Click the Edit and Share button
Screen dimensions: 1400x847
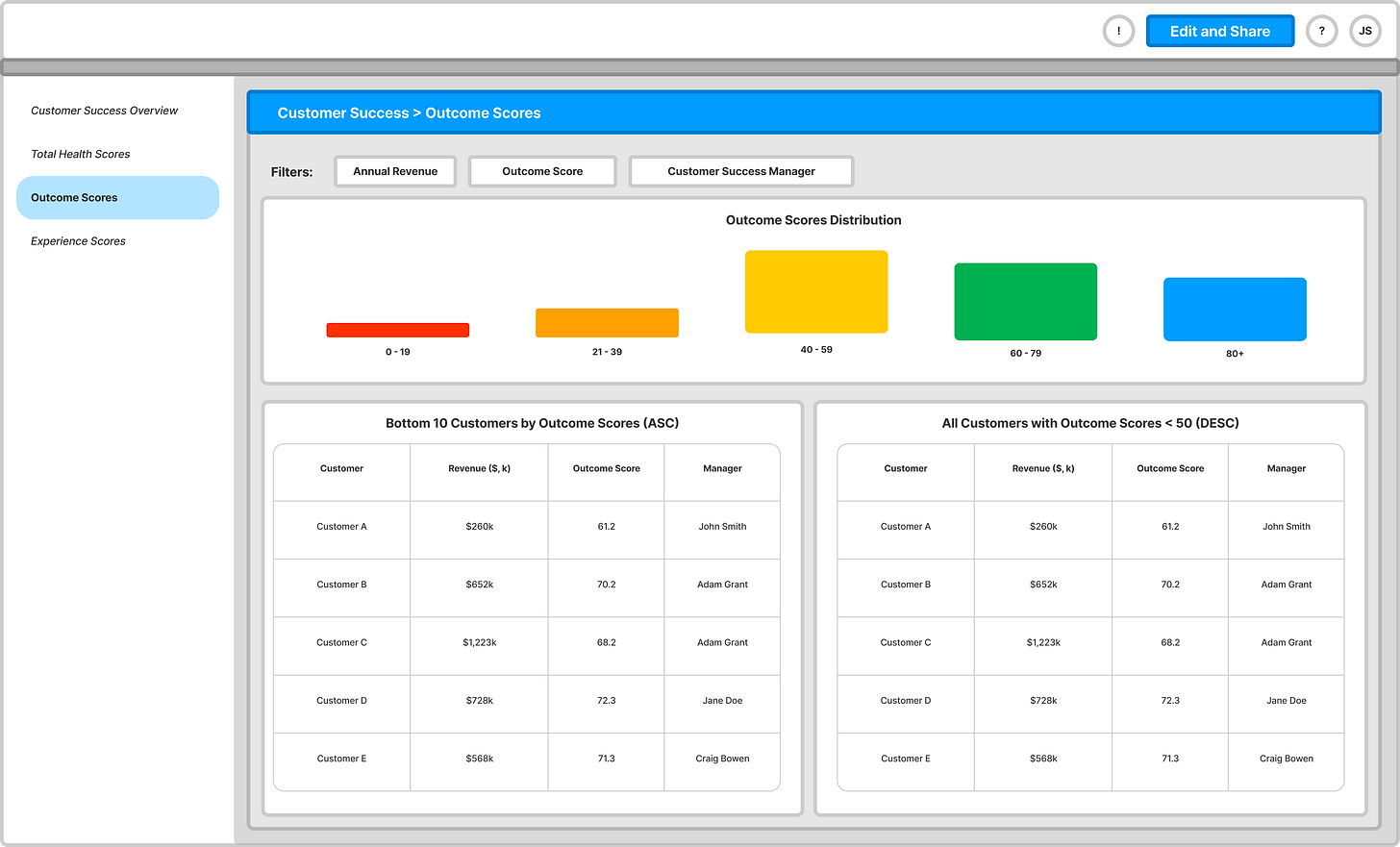(x=1220, y=31)
